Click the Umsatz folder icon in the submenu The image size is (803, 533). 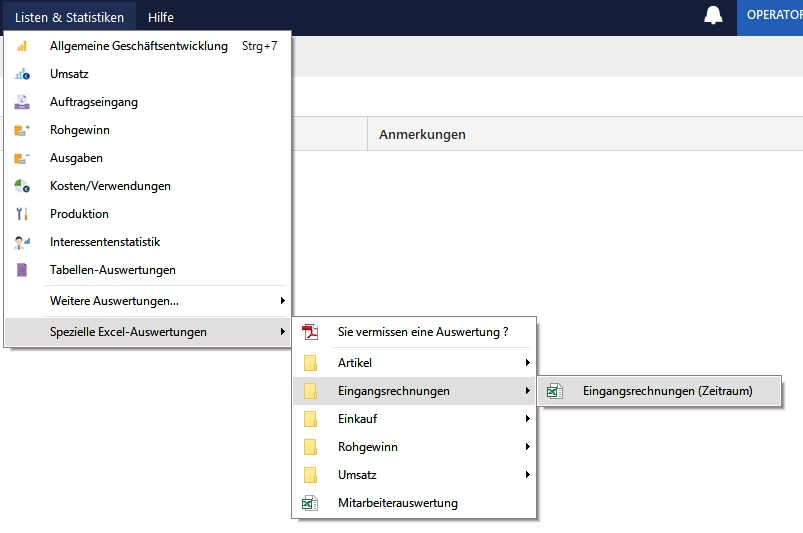310,475
